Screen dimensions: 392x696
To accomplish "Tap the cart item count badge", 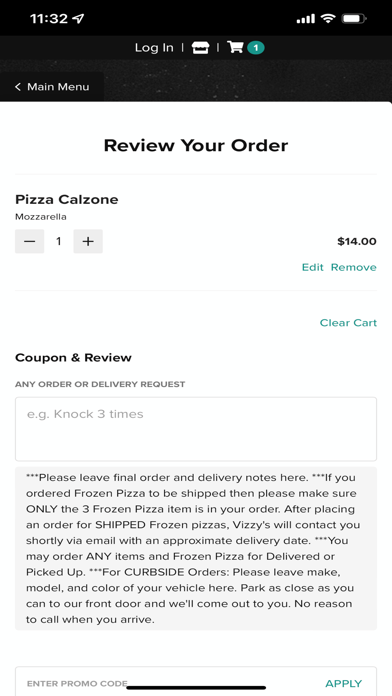I will click(256, 47).
